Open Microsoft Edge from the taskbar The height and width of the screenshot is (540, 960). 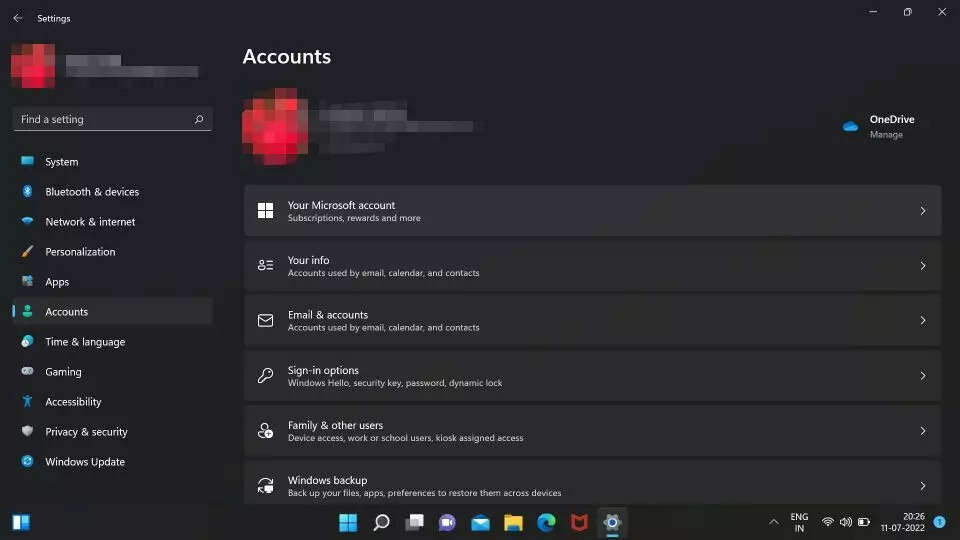546,522
